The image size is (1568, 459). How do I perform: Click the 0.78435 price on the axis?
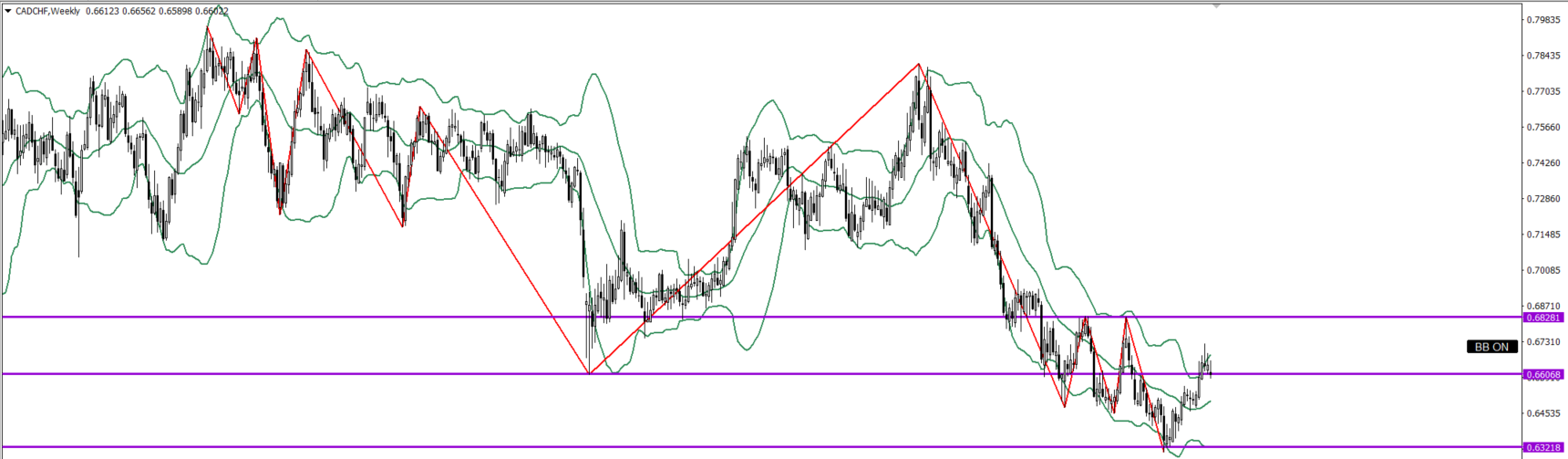[x=1543, y=56]
